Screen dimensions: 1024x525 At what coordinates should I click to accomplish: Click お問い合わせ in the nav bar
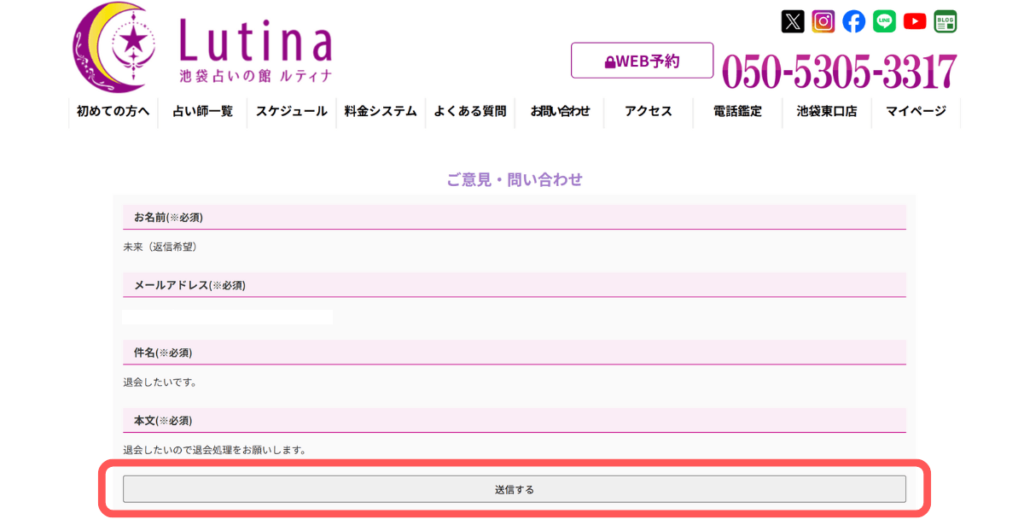(x=560, y=112)
